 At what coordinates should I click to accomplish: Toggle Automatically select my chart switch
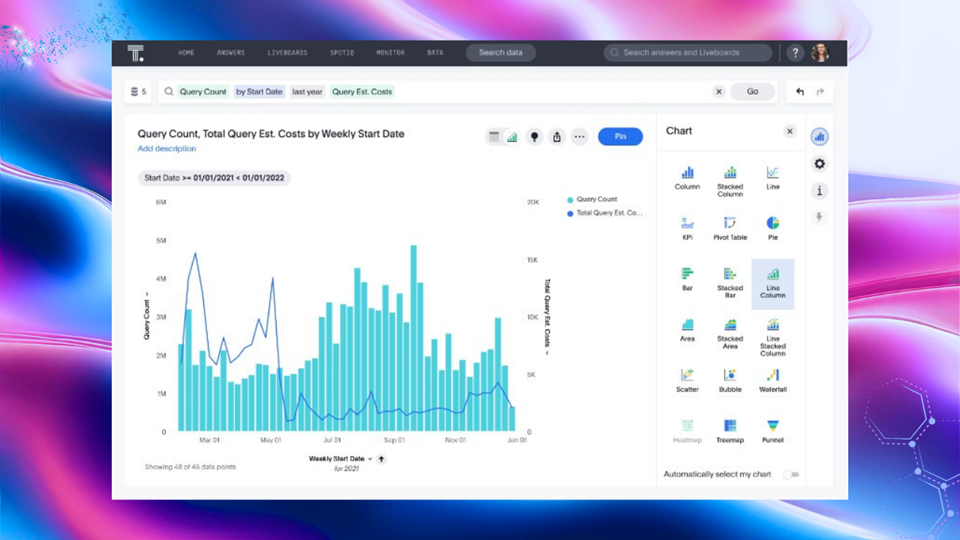[791, 474]
